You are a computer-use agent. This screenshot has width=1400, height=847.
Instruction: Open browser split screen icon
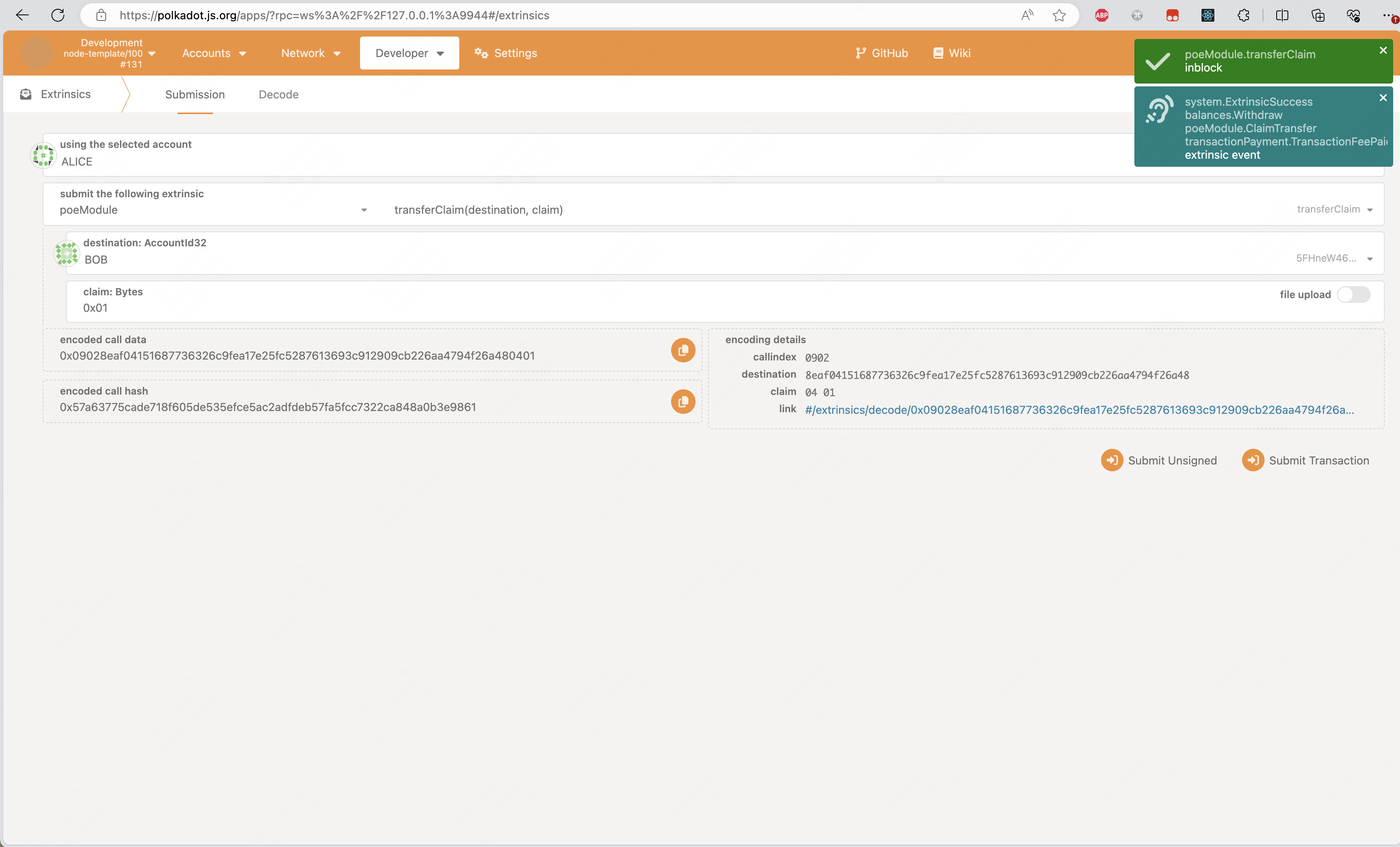pyautogui.click(x=1282, y=15)
